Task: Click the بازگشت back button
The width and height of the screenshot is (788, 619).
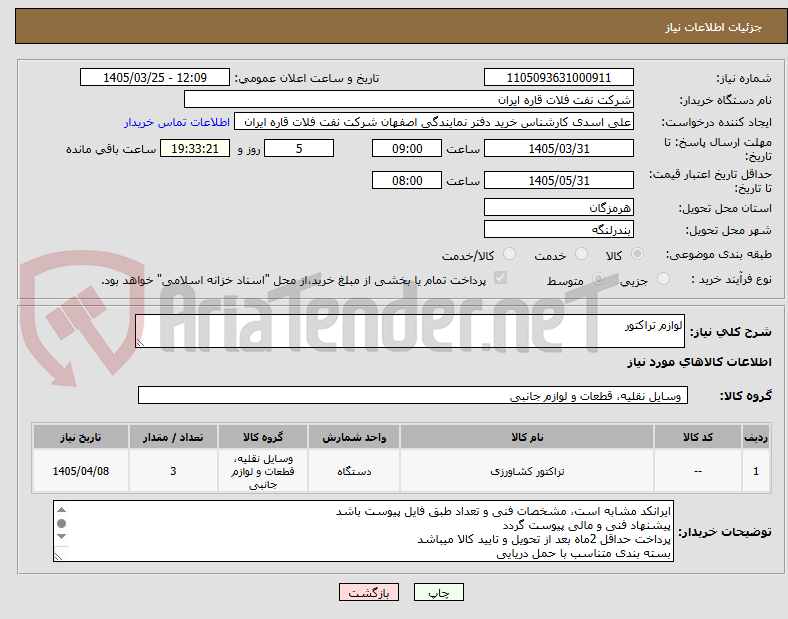Action: tap(369, 592)
